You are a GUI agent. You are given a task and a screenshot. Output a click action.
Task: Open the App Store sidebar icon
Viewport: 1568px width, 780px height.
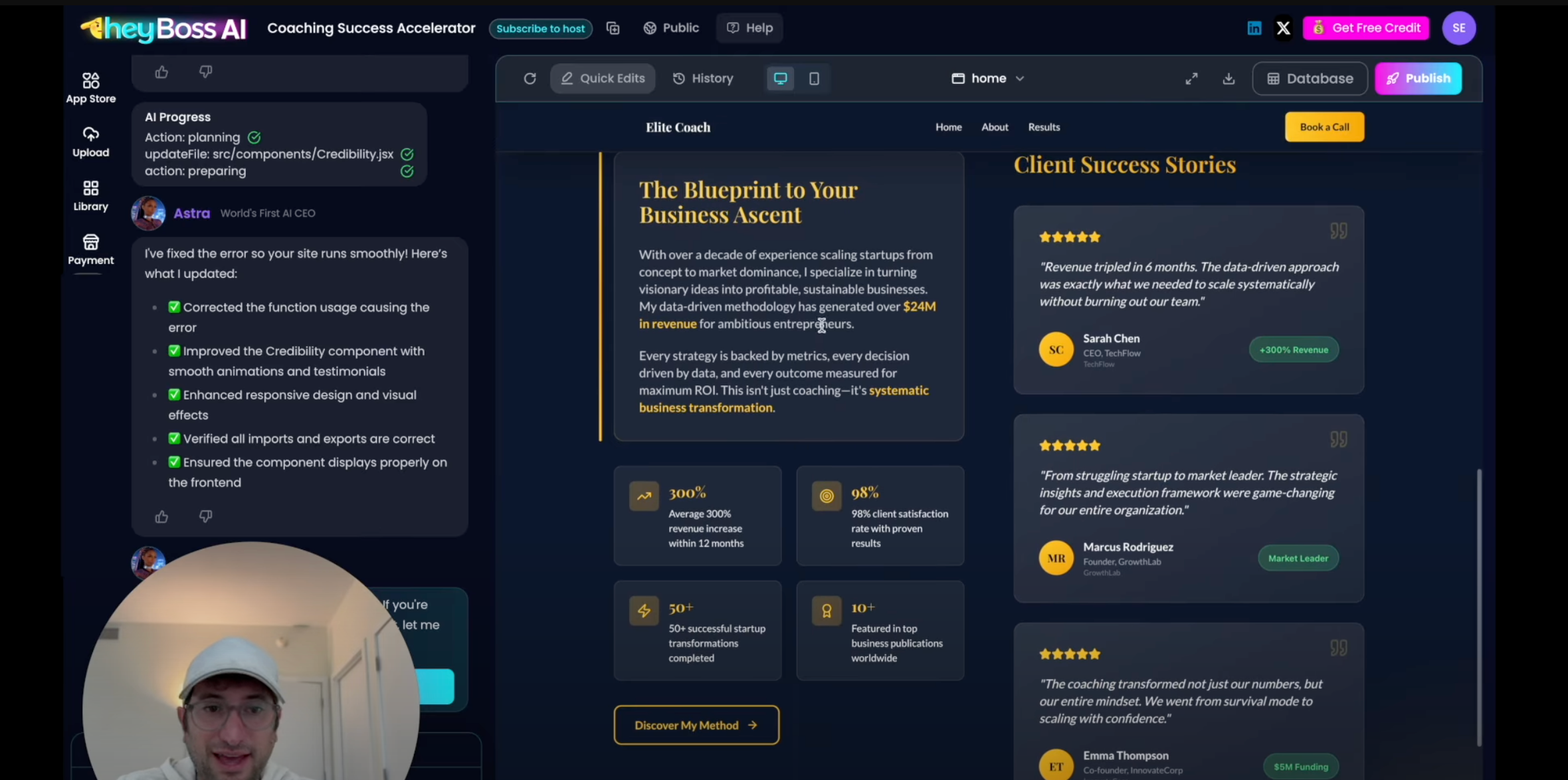coord(91,88)
